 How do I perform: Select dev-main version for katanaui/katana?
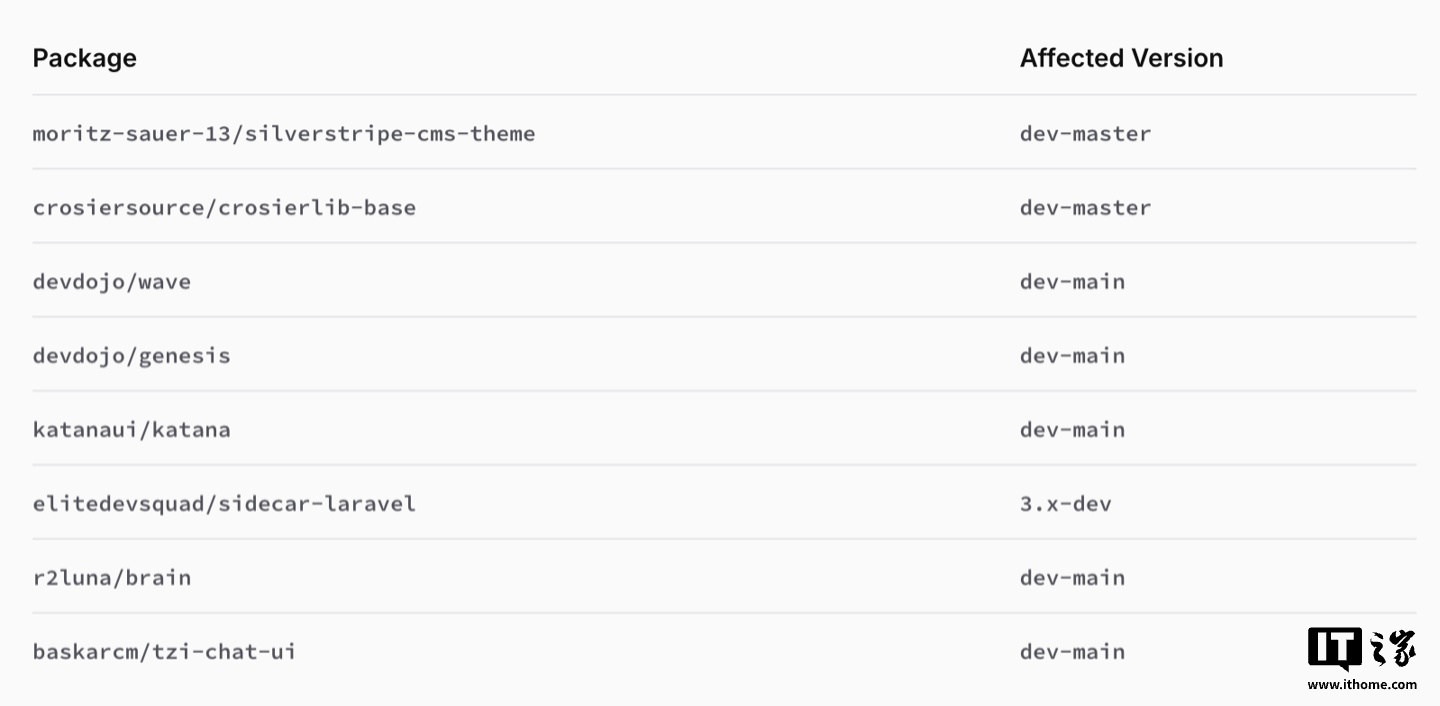[1072, 429]
